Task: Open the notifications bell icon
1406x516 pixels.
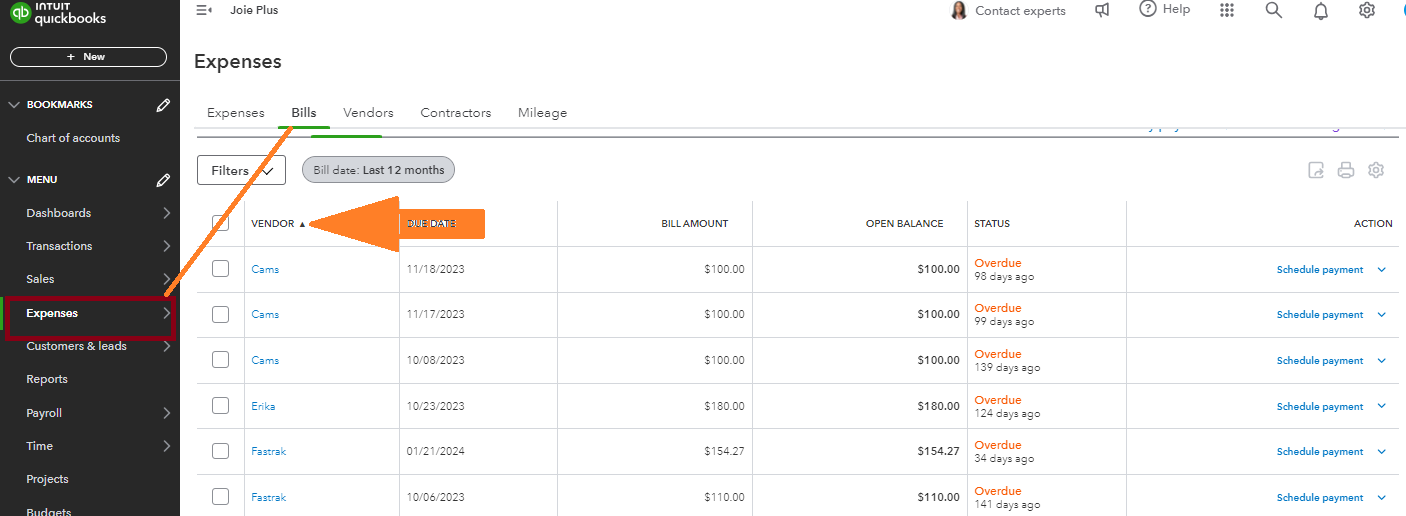Action: pyautogui.click(x=1321, y=11)
